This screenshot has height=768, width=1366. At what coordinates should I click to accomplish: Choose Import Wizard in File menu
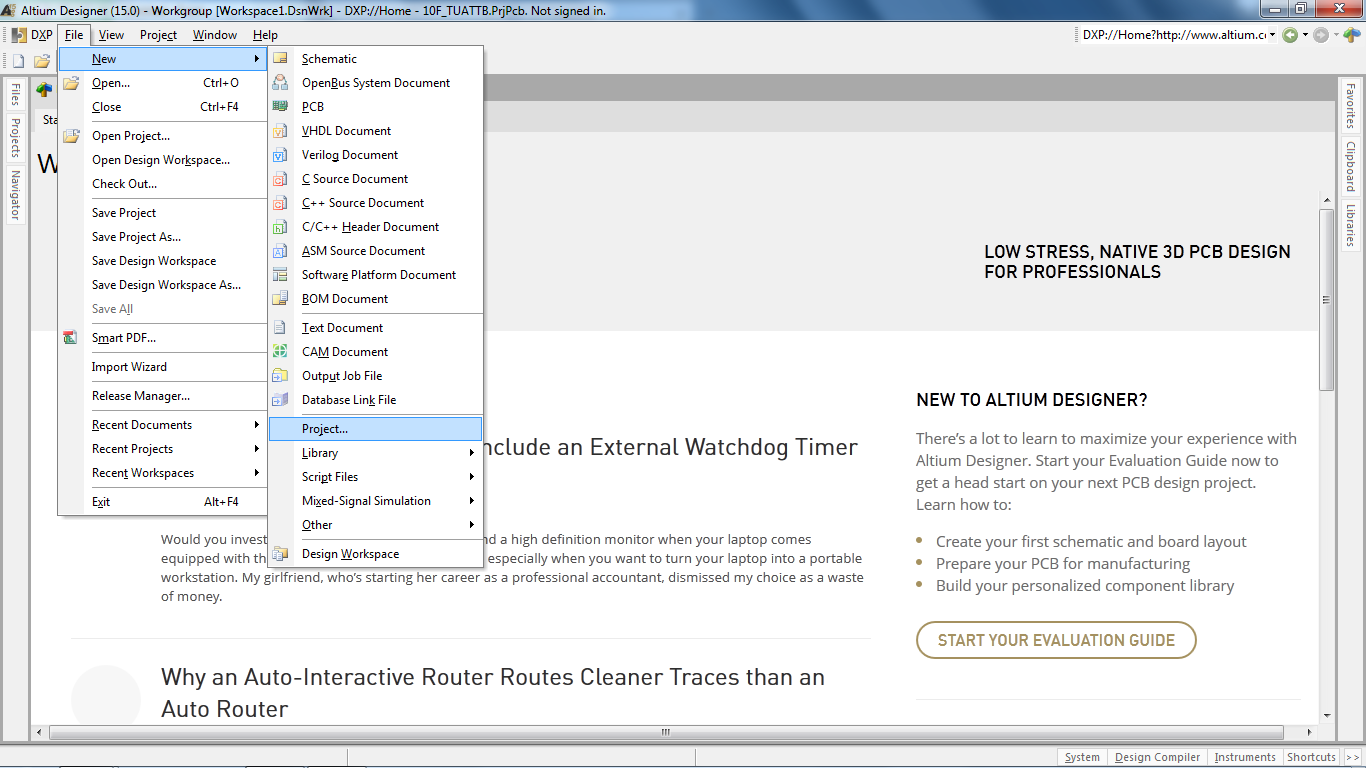129,367
